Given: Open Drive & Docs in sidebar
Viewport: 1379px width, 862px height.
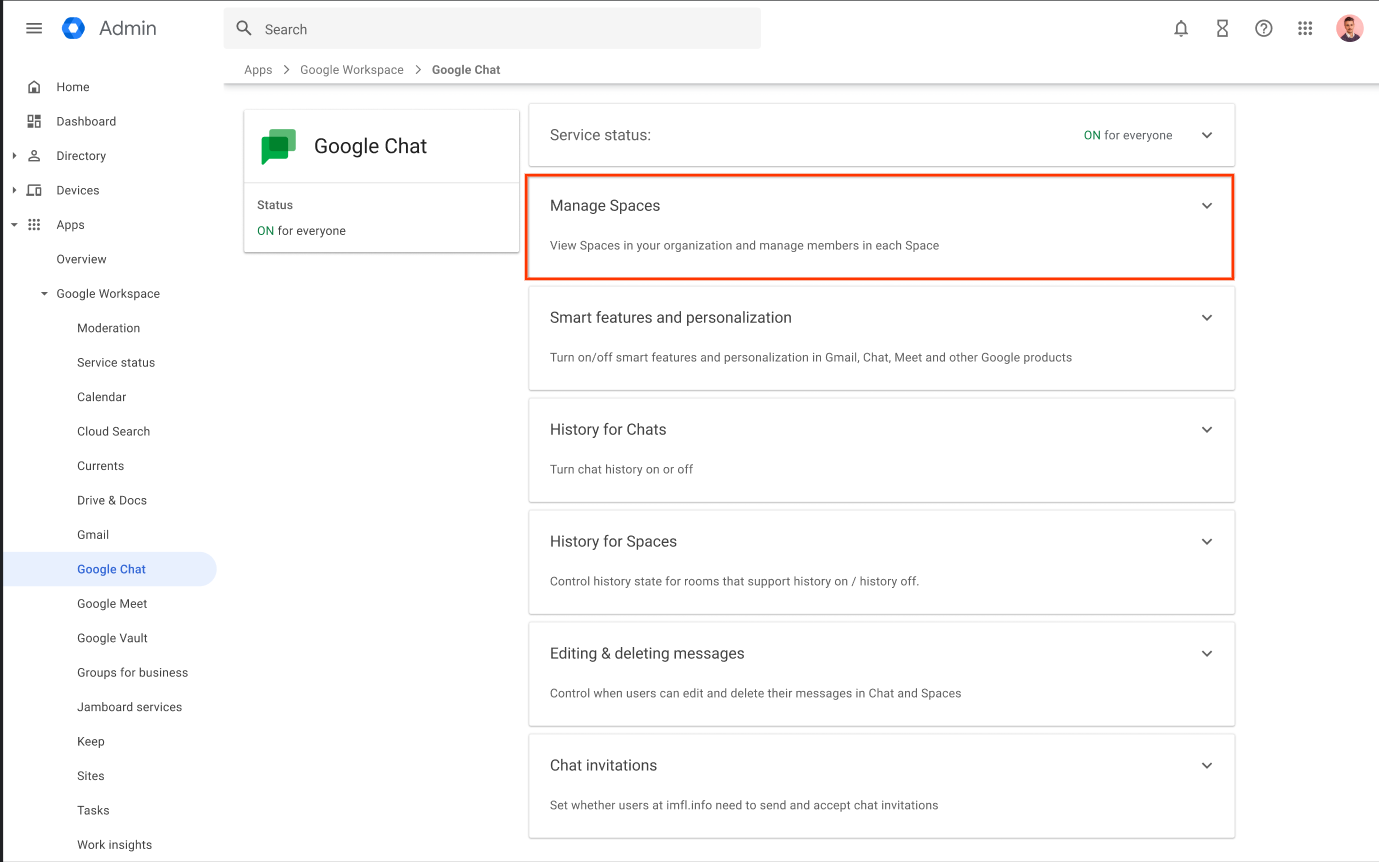Looking at the screenshot, I should [x=112, y=501].
